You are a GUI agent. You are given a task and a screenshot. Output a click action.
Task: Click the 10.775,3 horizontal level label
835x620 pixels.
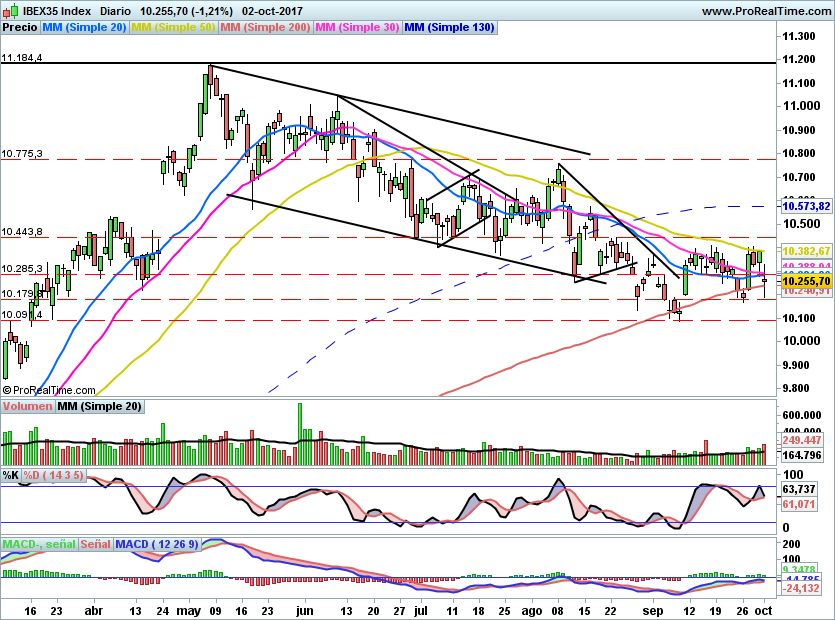[x=22, y=154]
